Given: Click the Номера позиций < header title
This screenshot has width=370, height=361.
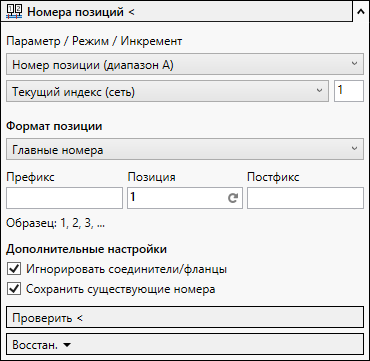Looking at the screenshot, I should tap(81, 12).
